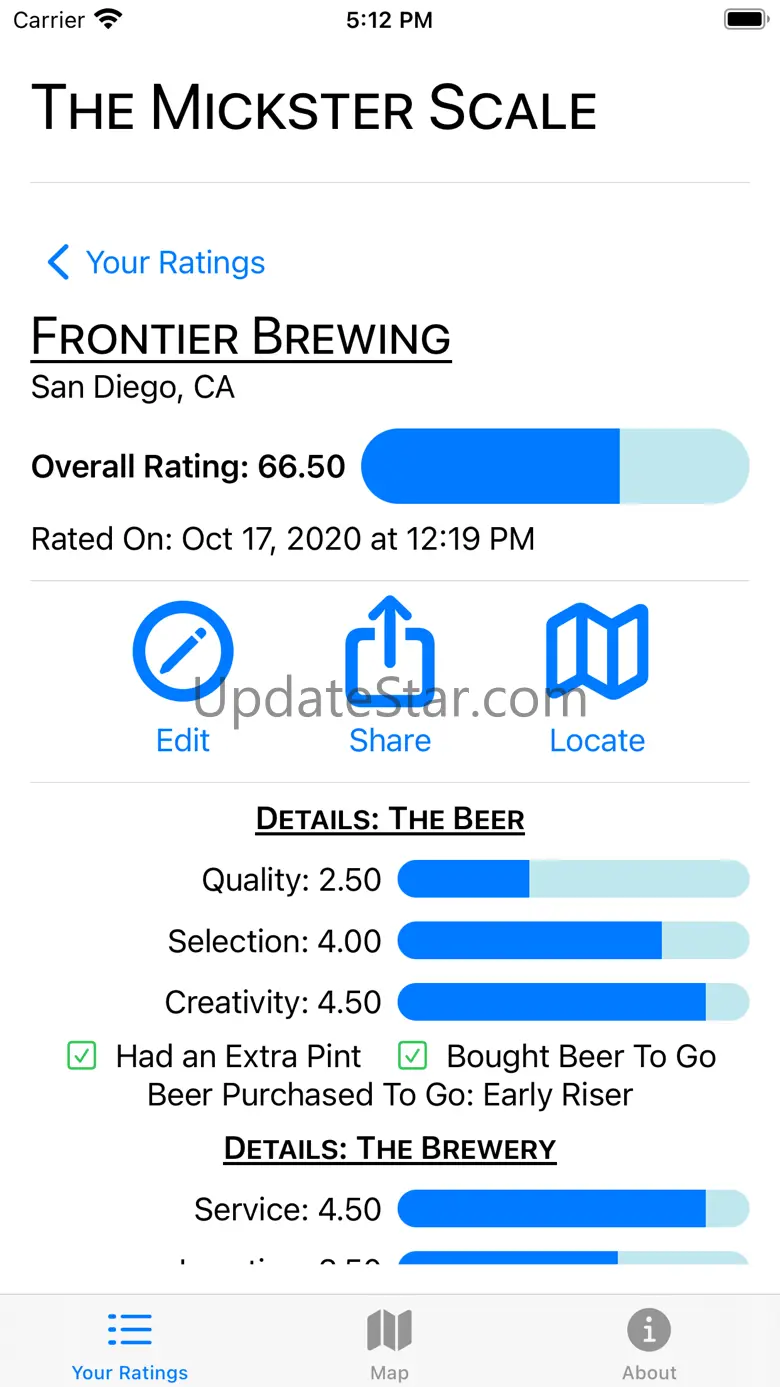The width and height of the screenshot is (780, 1387).
Task: Tap the About info icon
Action: (x=649, y=1330)
